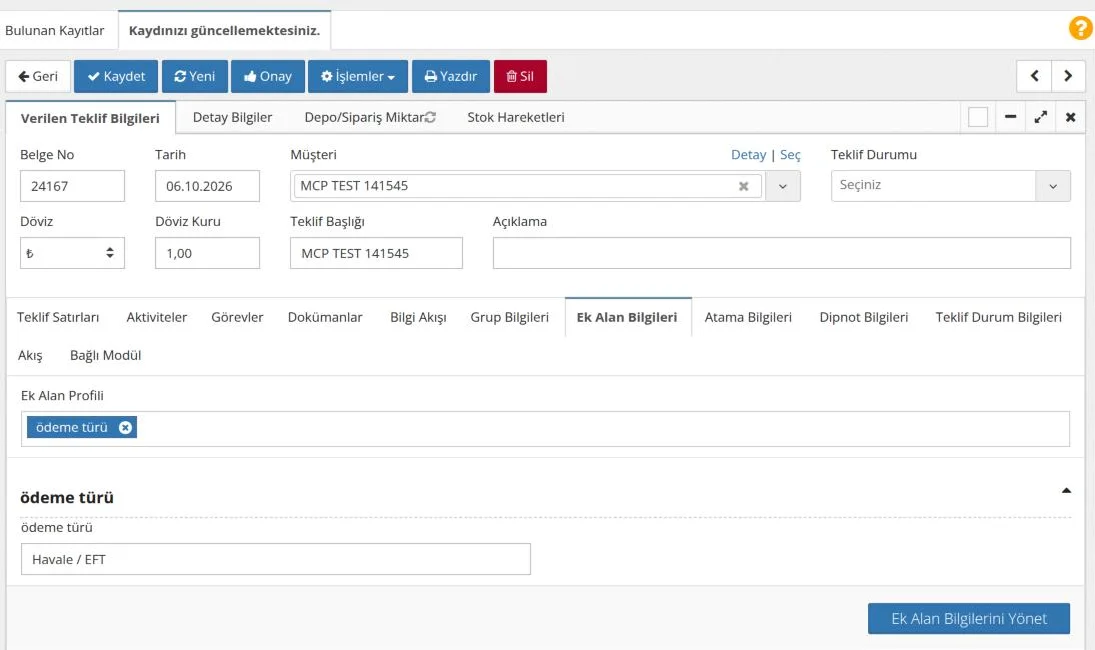Go to previous record with left chevron
Image resolution: width=1095 pixels, height=650 pixels.
pyautogui.click(x=1034, y=76)
